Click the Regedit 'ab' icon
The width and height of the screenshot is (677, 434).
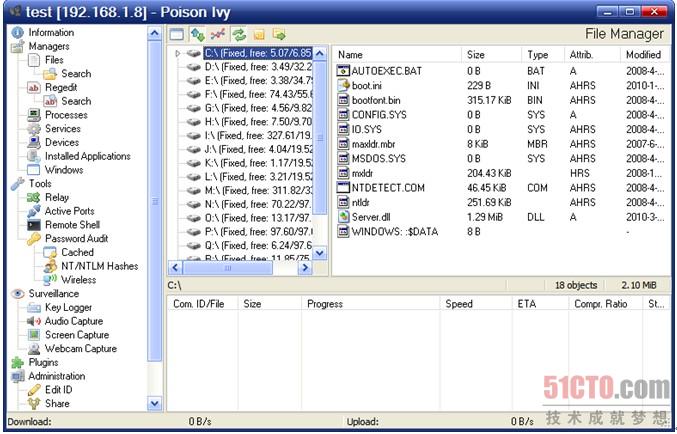34,88
